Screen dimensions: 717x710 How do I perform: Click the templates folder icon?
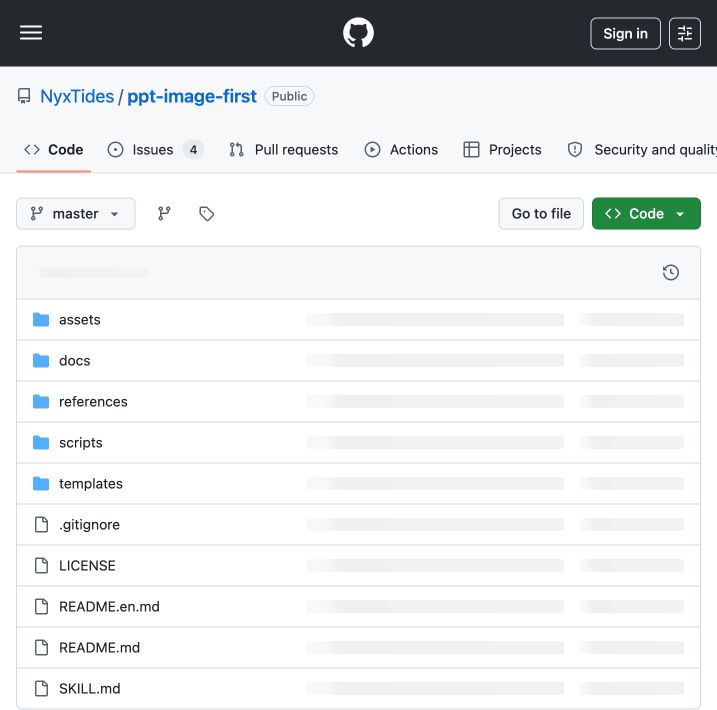pyautogui.click(x=41, y=484)
